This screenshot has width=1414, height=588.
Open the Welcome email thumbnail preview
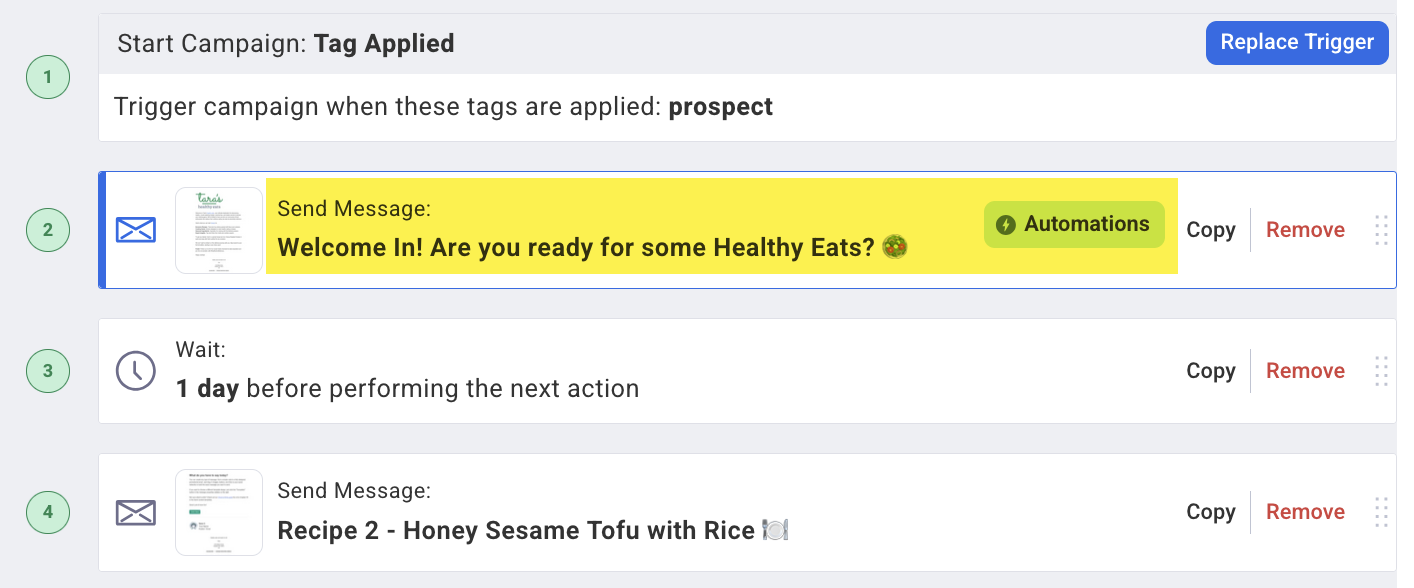pyautogui.click(x=219, y=230)
